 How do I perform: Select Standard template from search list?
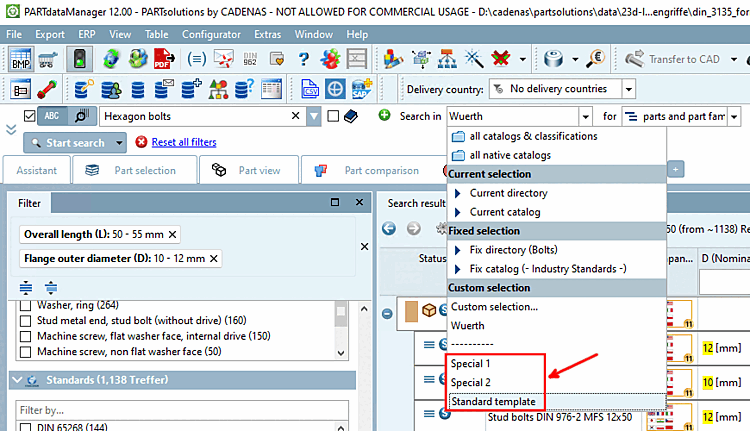[x=493, y=402]
